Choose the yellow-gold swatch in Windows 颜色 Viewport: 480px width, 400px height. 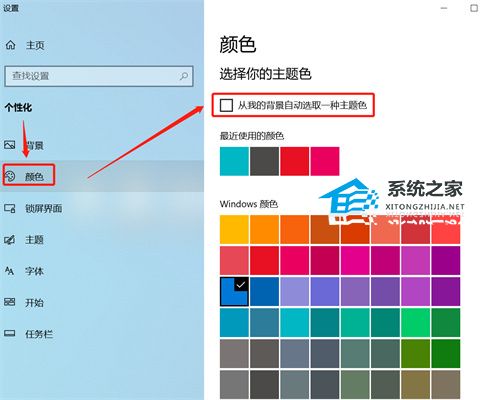(234, 230)
